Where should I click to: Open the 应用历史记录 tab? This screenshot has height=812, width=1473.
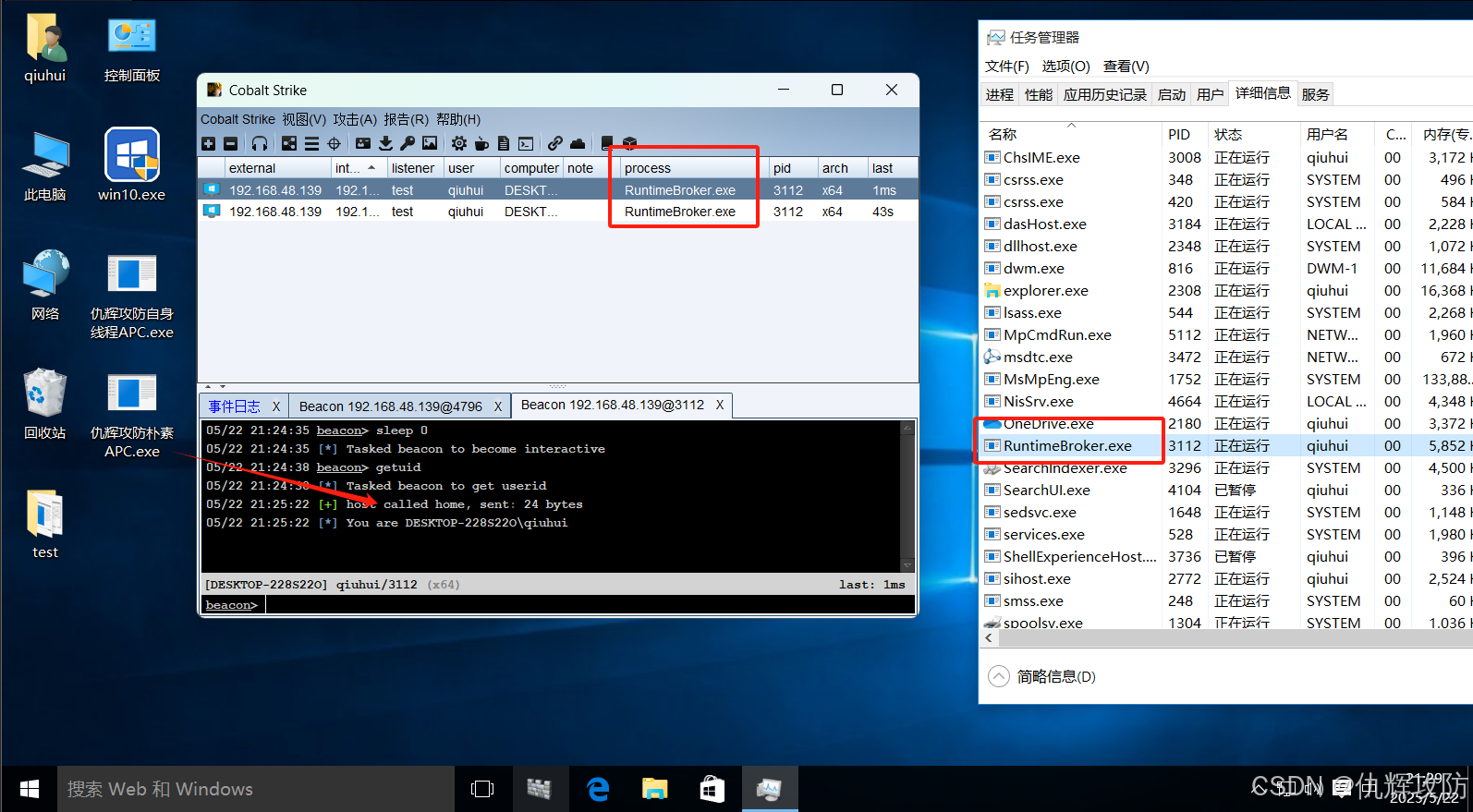click(1104, 94)
